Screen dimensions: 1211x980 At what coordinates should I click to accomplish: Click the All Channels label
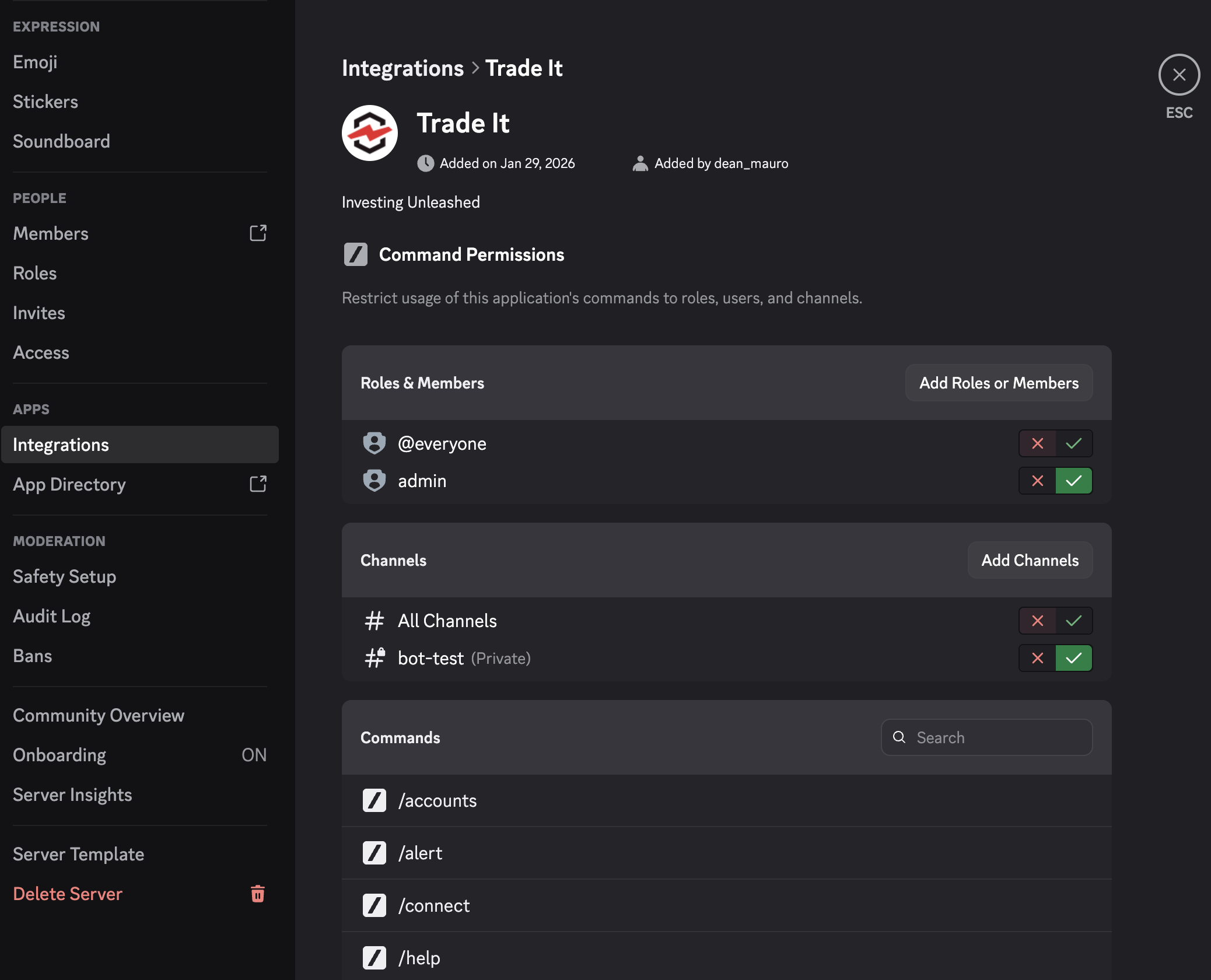(x=447, y=621)
